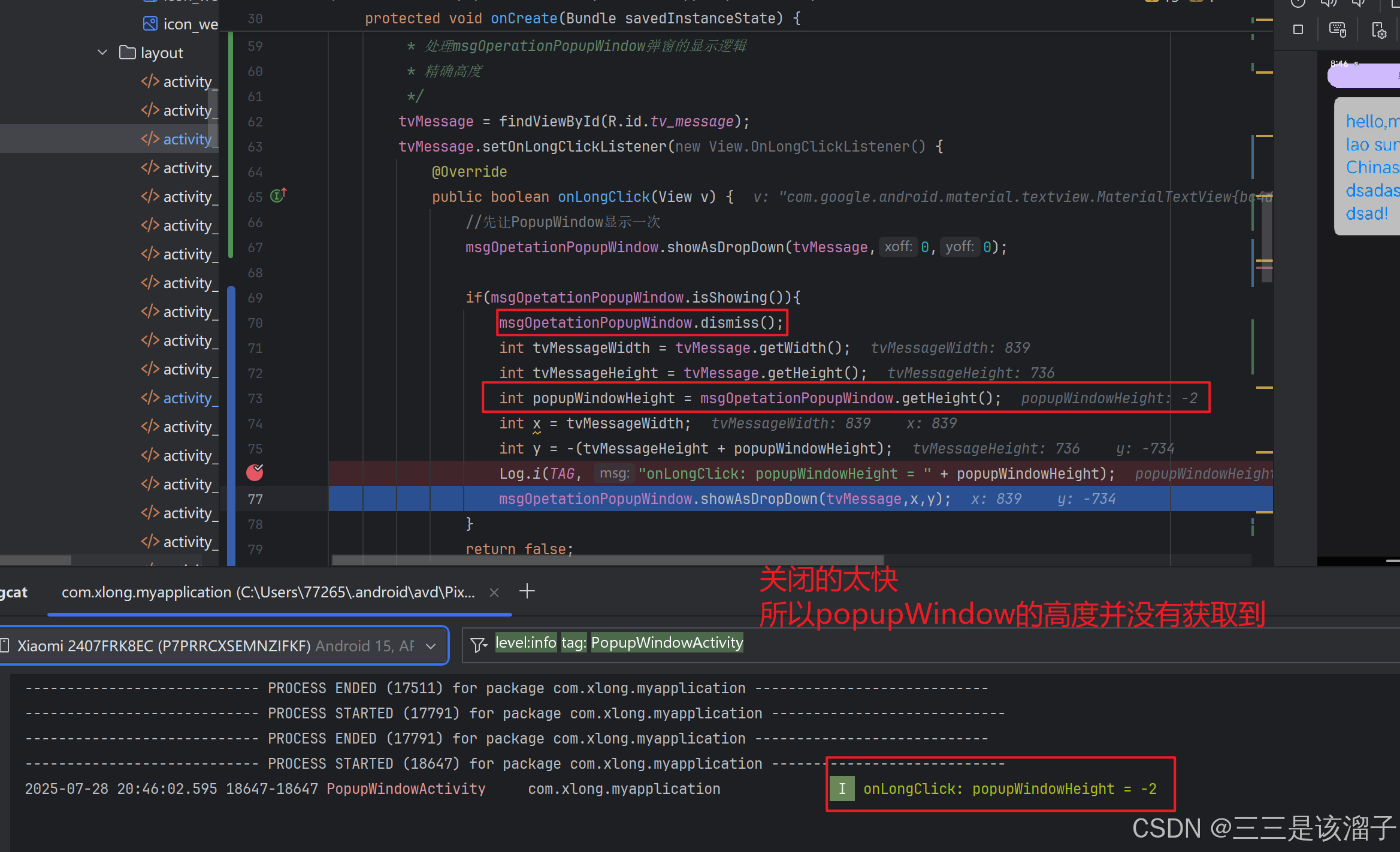1400x852 pixels.
Task: Select the onLongClick popupWindowHeight log message
Action: coord(1010,788)
